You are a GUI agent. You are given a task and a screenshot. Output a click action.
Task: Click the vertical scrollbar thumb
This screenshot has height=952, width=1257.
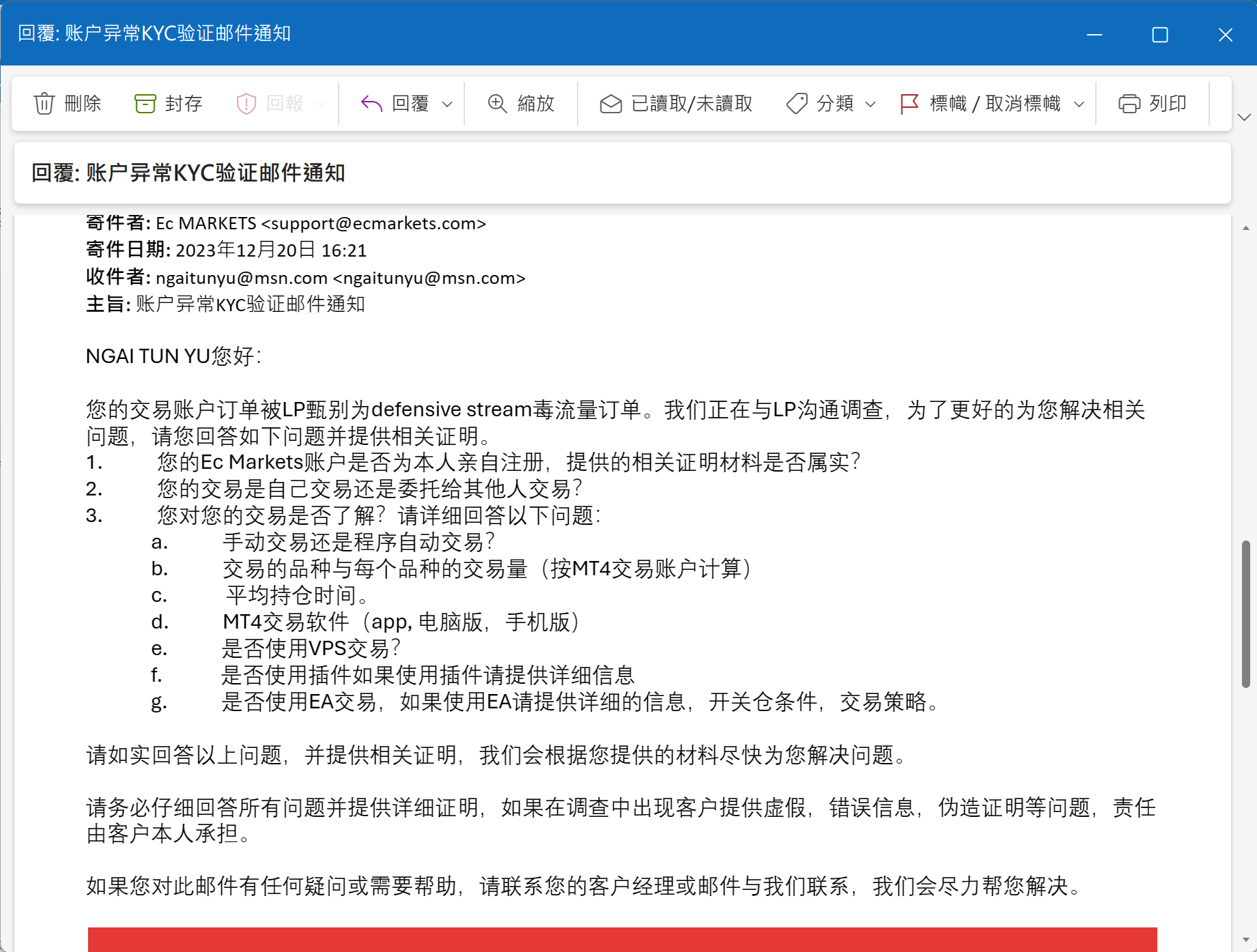pos(1245,614)
